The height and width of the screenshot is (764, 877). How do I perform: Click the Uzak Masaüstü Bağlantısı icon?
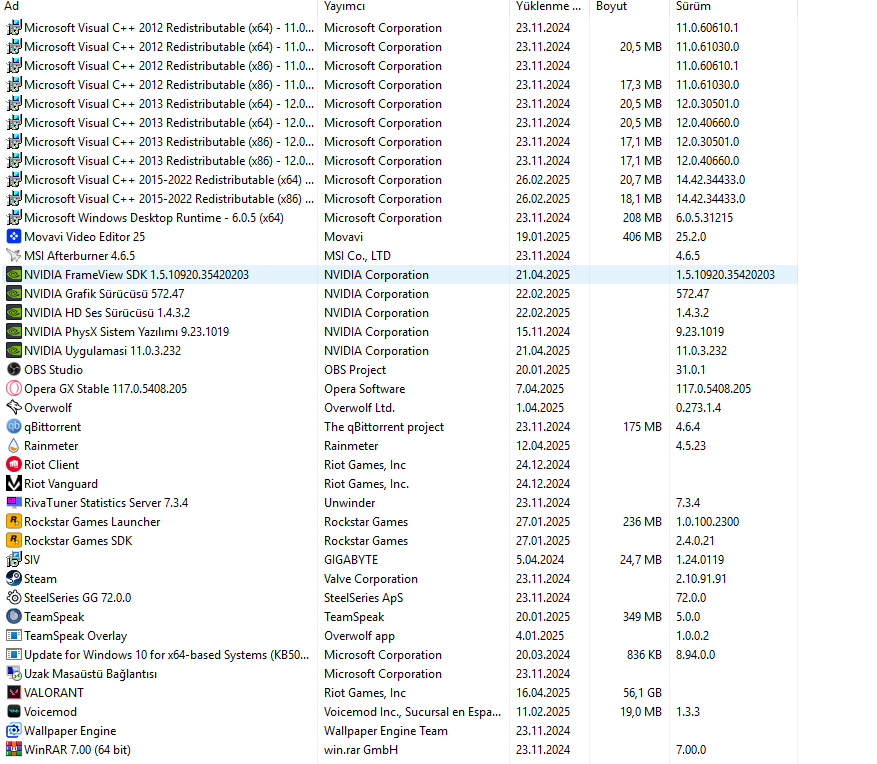click(x=13, y=674)
